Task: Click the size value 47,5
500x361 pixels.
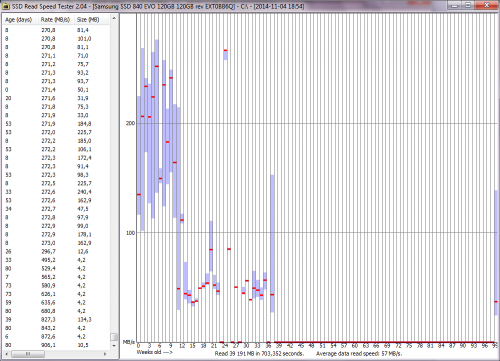Action: [83, 209]
